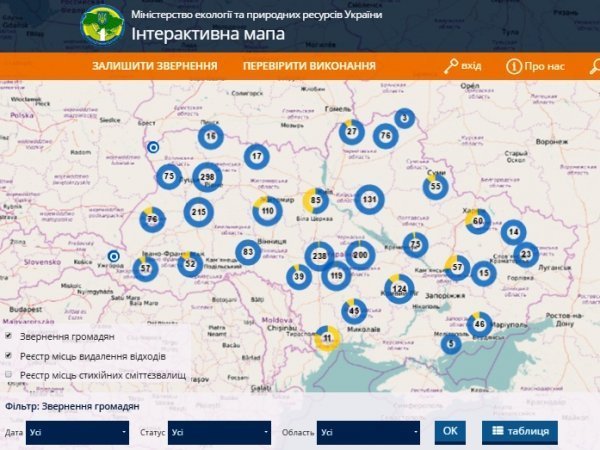Click the Інтерактивна мапа title
Image resolution: width=600 pixels, height=450 pixels.
click(x=208, y=35)
